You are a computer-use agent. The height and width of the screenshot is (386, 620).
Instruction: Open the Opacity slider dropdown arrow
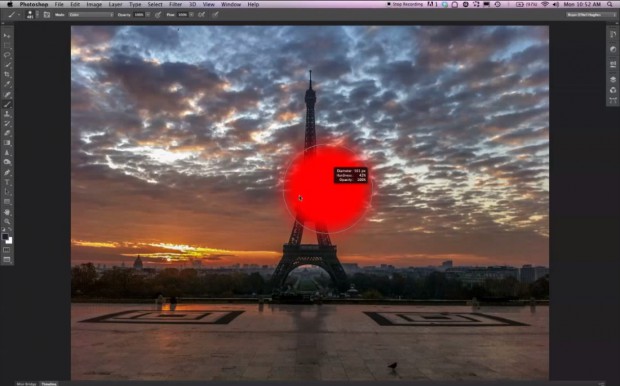pyautogui.click(x=148, y=15)
